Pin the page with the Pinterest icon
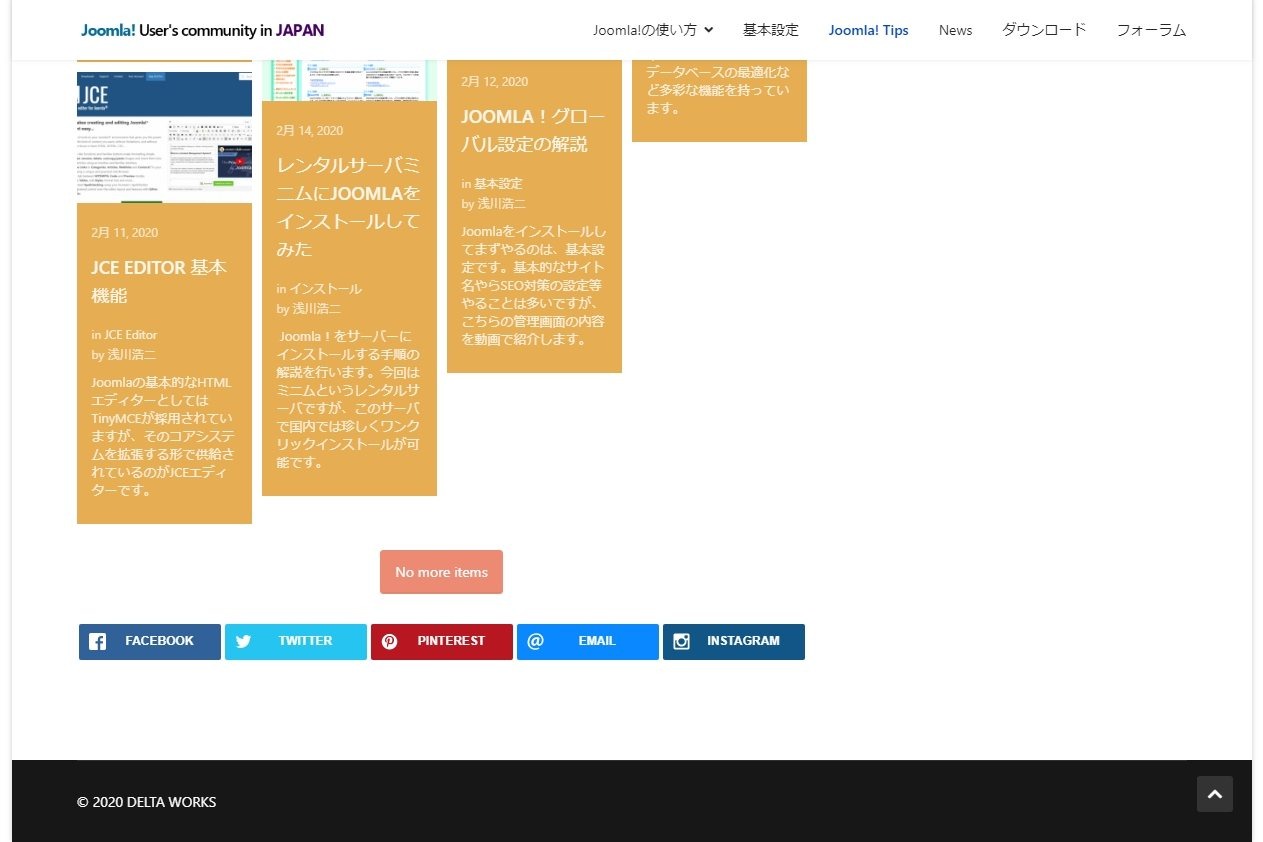Viewport: 1263px width, 842px height. (390, 641)
